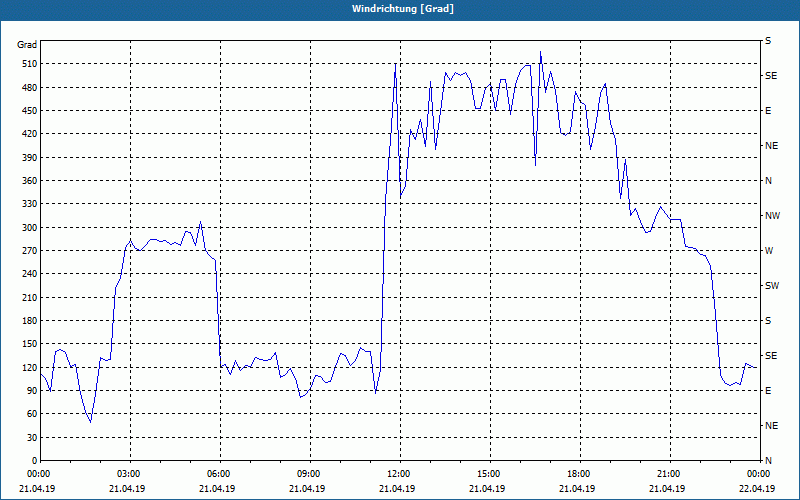Click the N compass label beside the 360 gridline
The width and height of the screenshot is (800, 500).
tap(769, 181)
